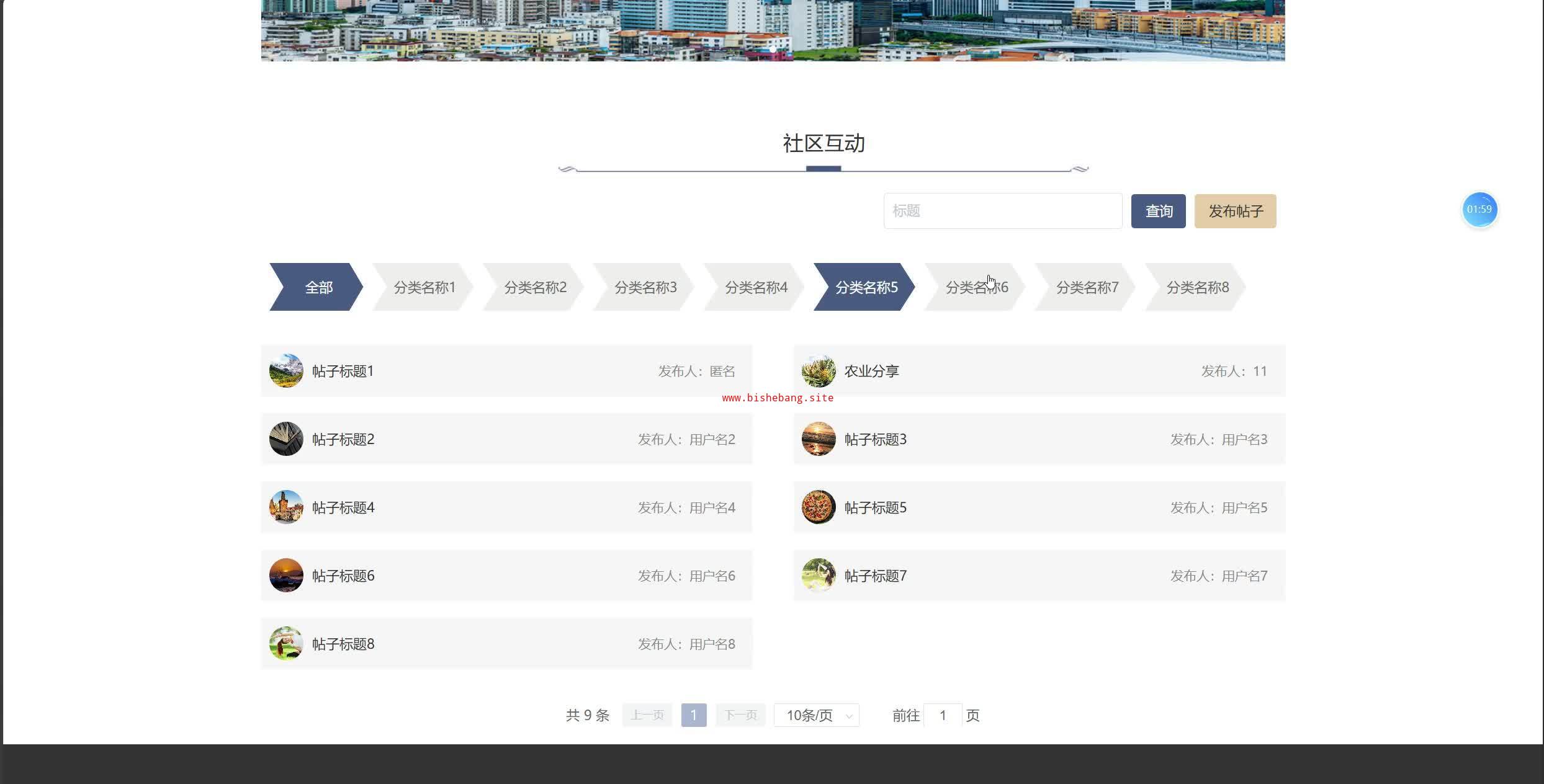
Task: Click mountain avatar next to 帖子标题1
Action: click(286, 371)
